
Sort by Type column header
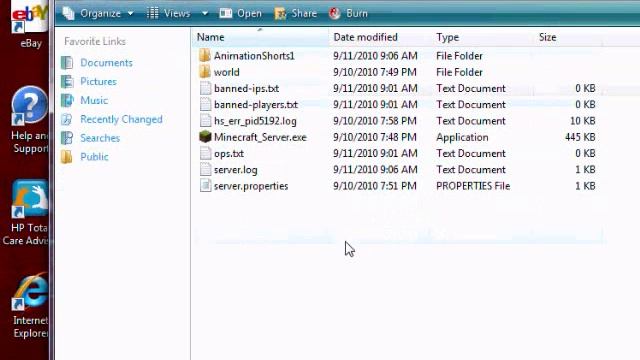(x=447, y=37)
